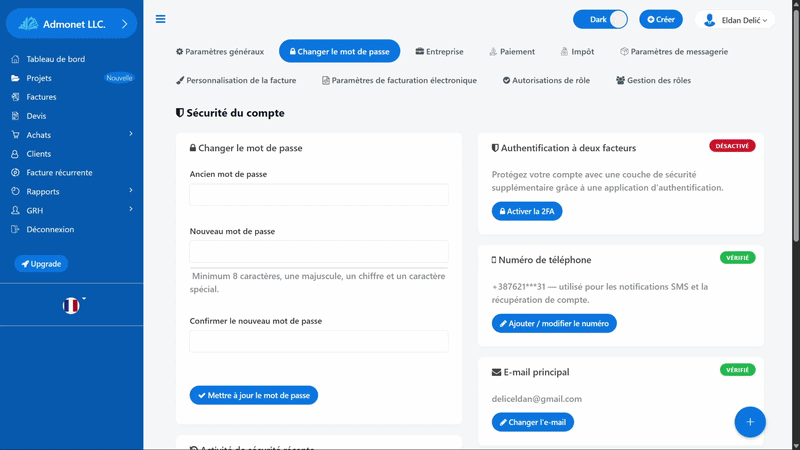This screenshot has width=800, height=450.
Task: Click the Factures sidebar icon
Action: pos(15,97)
